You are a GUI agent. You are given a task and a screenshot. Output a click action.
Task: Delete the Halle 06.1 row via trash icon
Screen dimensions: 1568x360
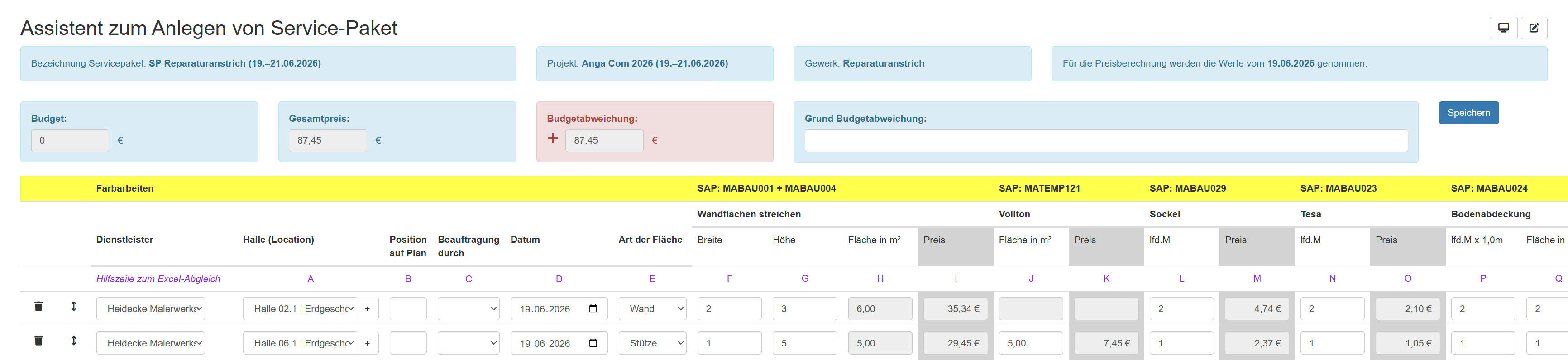[x=38, y=341]
